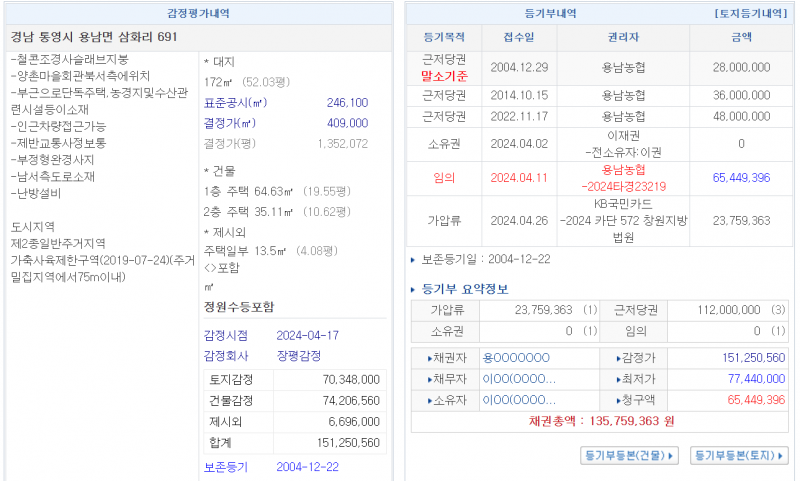Select the red 2024.04.11 date
Image resolution: width=800 pixels, height=481 pixels.
pyautogui.click(x=519, y=178)
